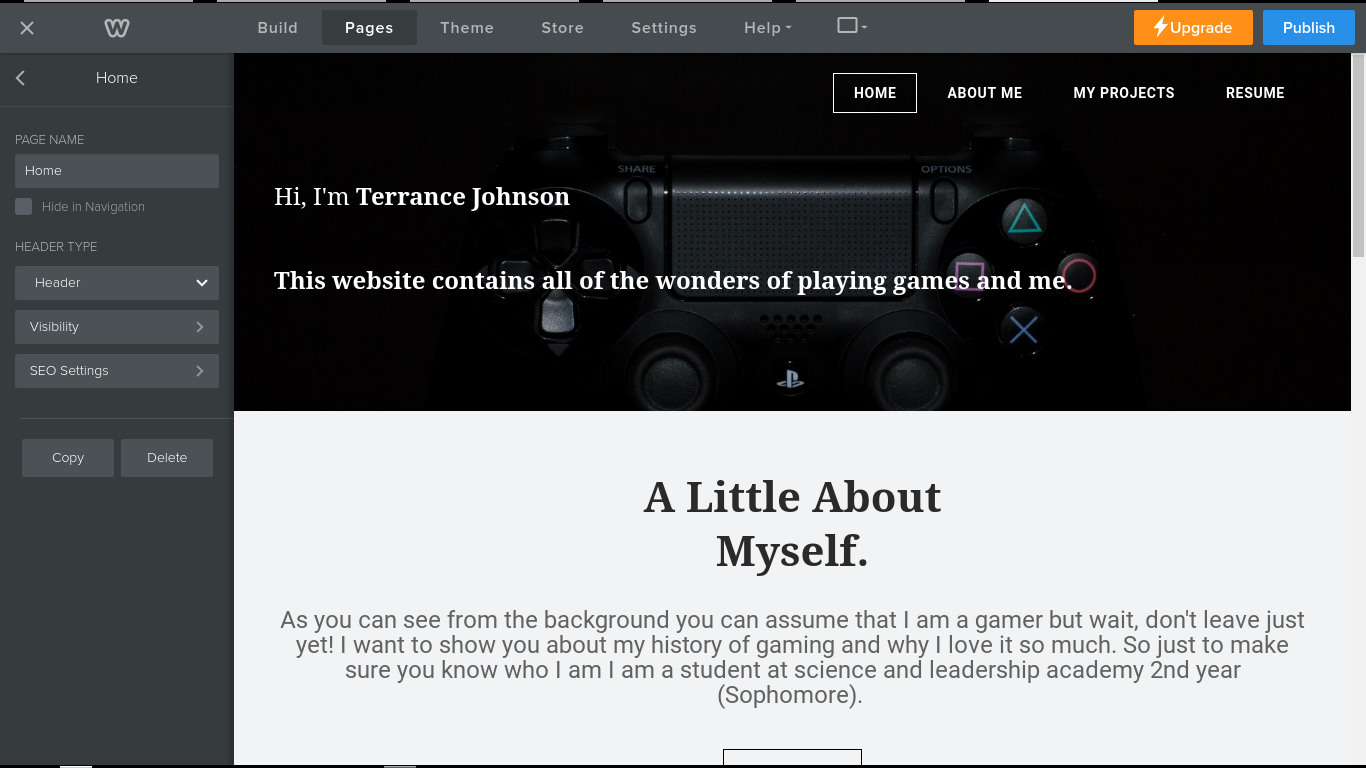Click the About Me navigation link
1366x768 pixels.
tap(984, 93)
